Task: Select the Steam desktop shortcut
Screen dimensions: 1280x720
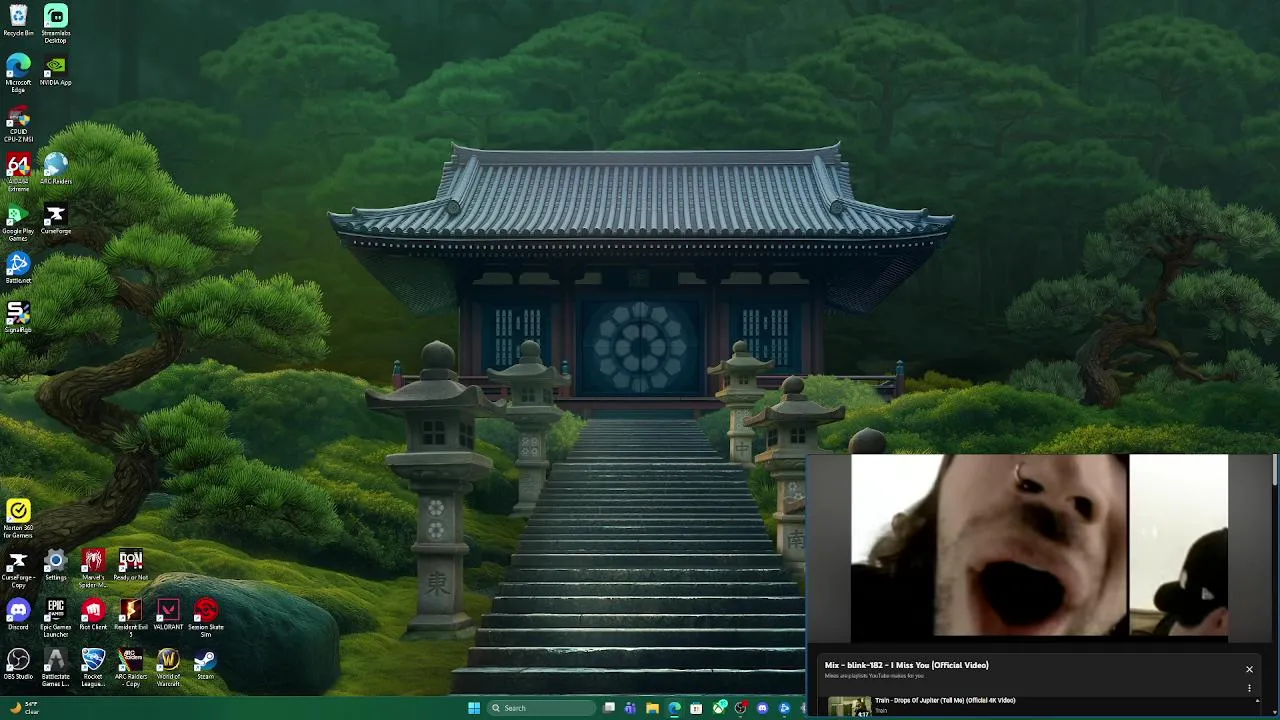Action: tap(205, 665)
